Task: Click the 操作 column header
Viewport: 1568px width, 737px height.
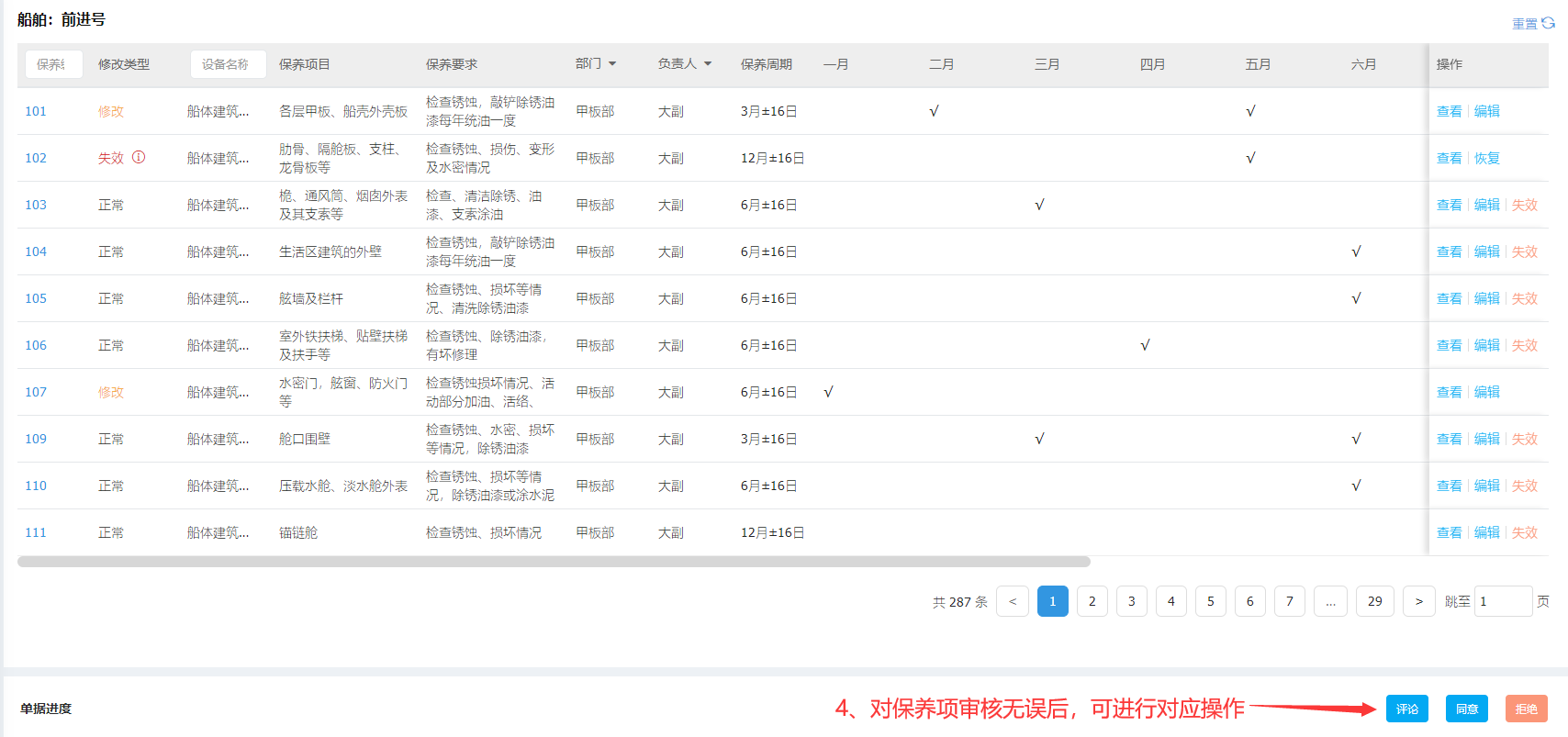Action: [1450, 64]
